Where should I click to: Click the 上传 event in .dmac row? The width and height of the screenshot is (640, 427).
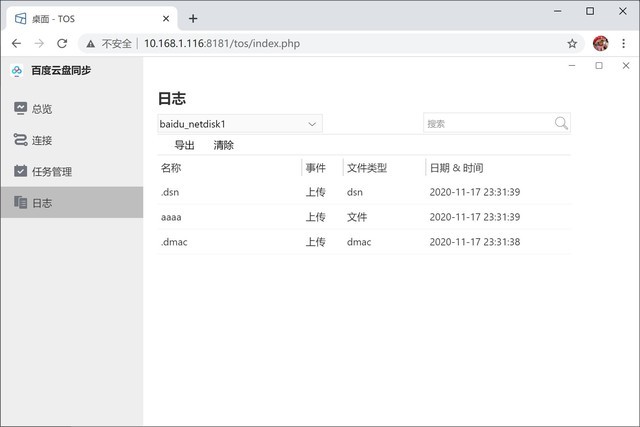click(316, 242)
